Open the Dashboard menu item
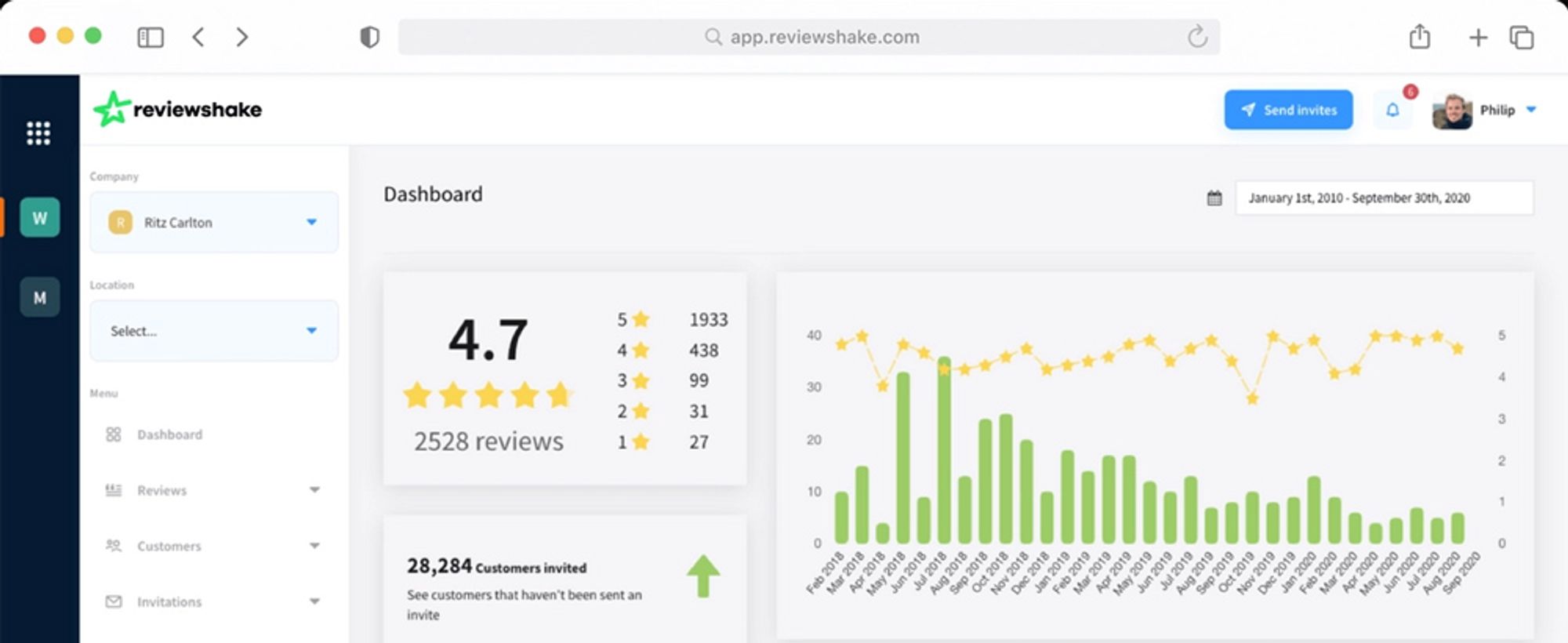 point(169,434)
